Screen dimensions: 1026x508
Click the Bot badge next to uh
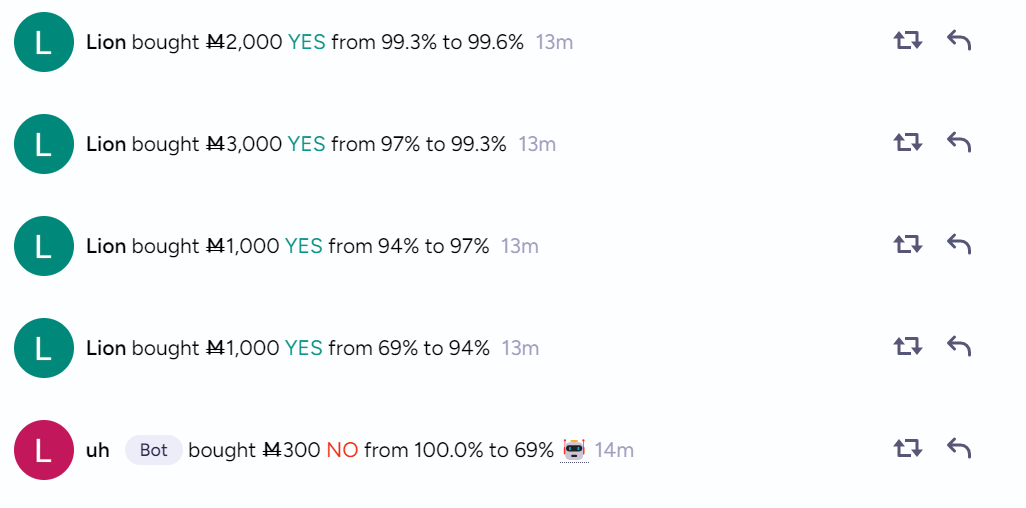click(154, 450)
